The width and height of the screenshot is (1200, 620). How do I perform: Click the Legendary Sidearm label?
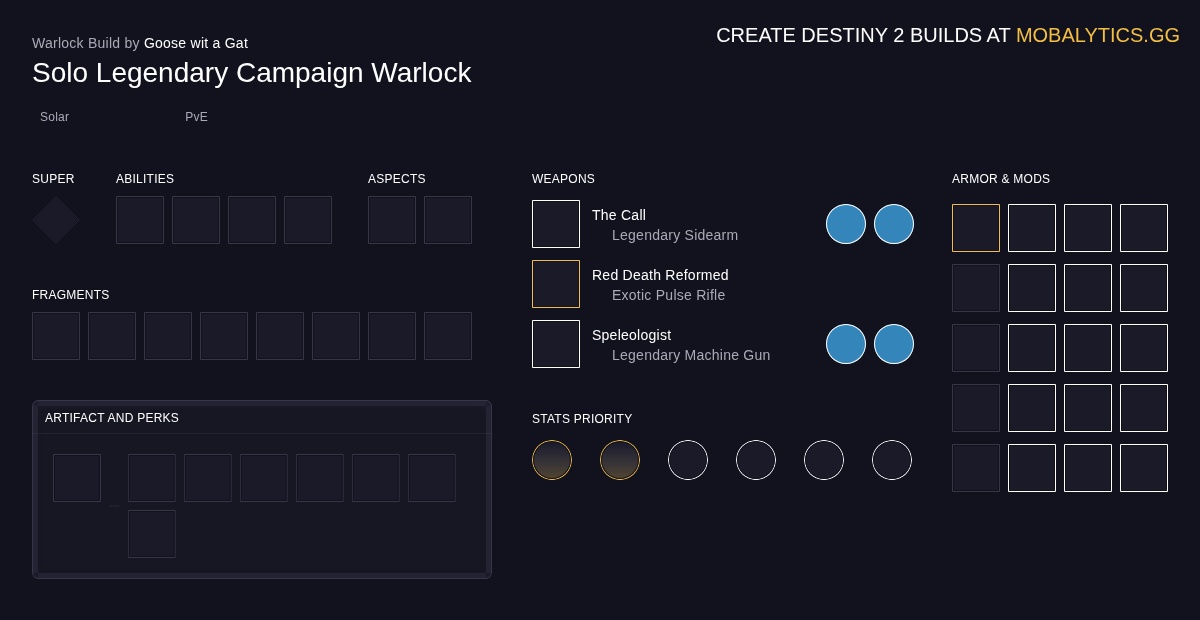coord(675,235)
